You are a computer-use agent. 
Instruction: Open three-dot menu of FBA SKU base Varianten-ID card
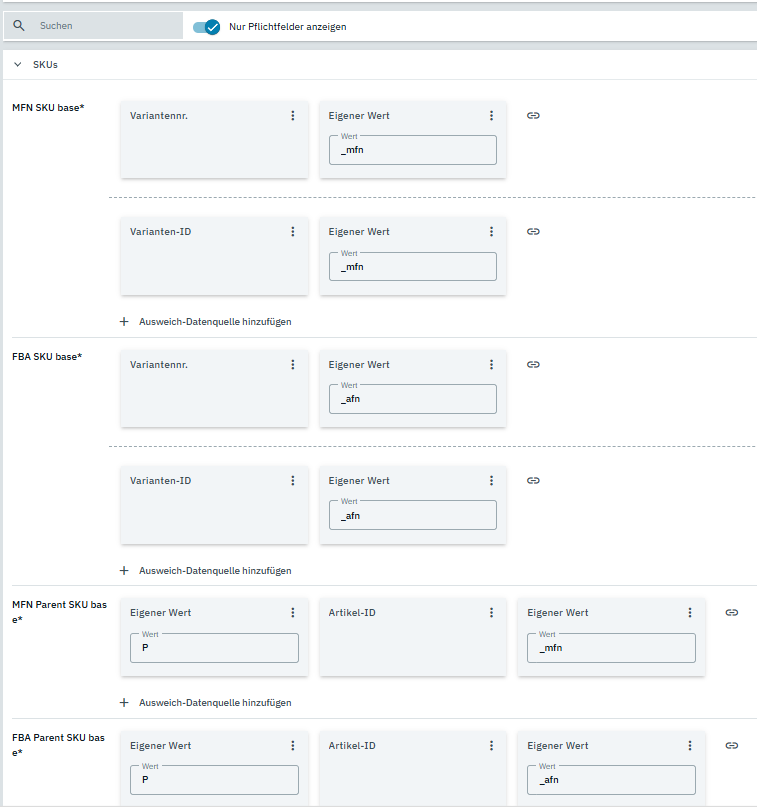click(293, 481)
